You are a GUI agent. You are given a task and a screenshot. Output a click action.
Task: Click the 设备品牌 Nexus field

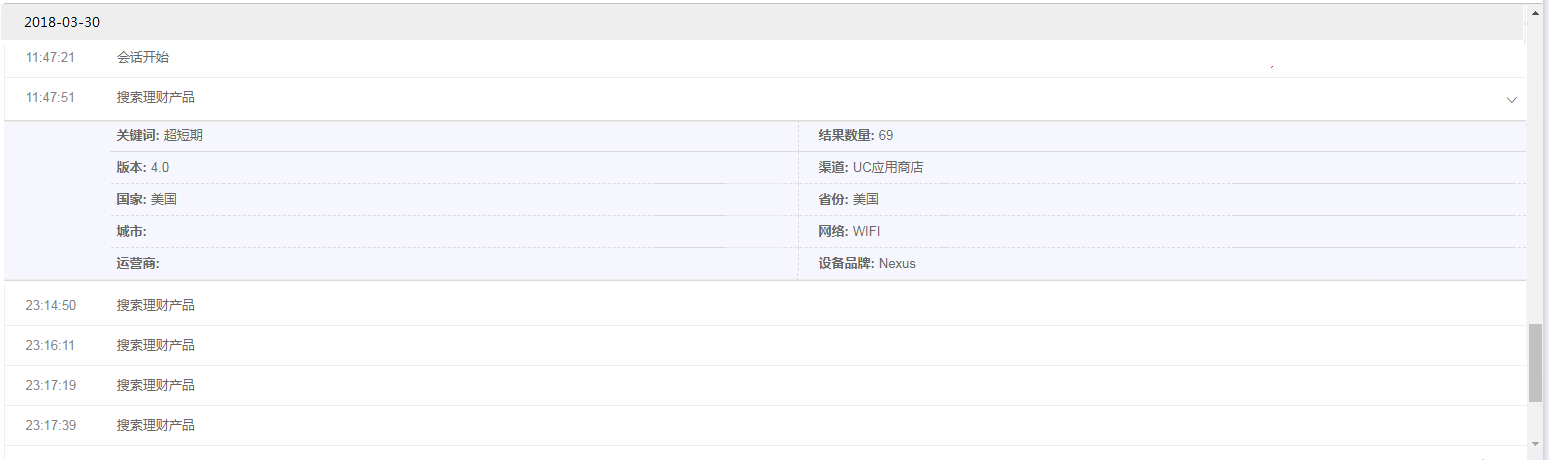[867, 263]
